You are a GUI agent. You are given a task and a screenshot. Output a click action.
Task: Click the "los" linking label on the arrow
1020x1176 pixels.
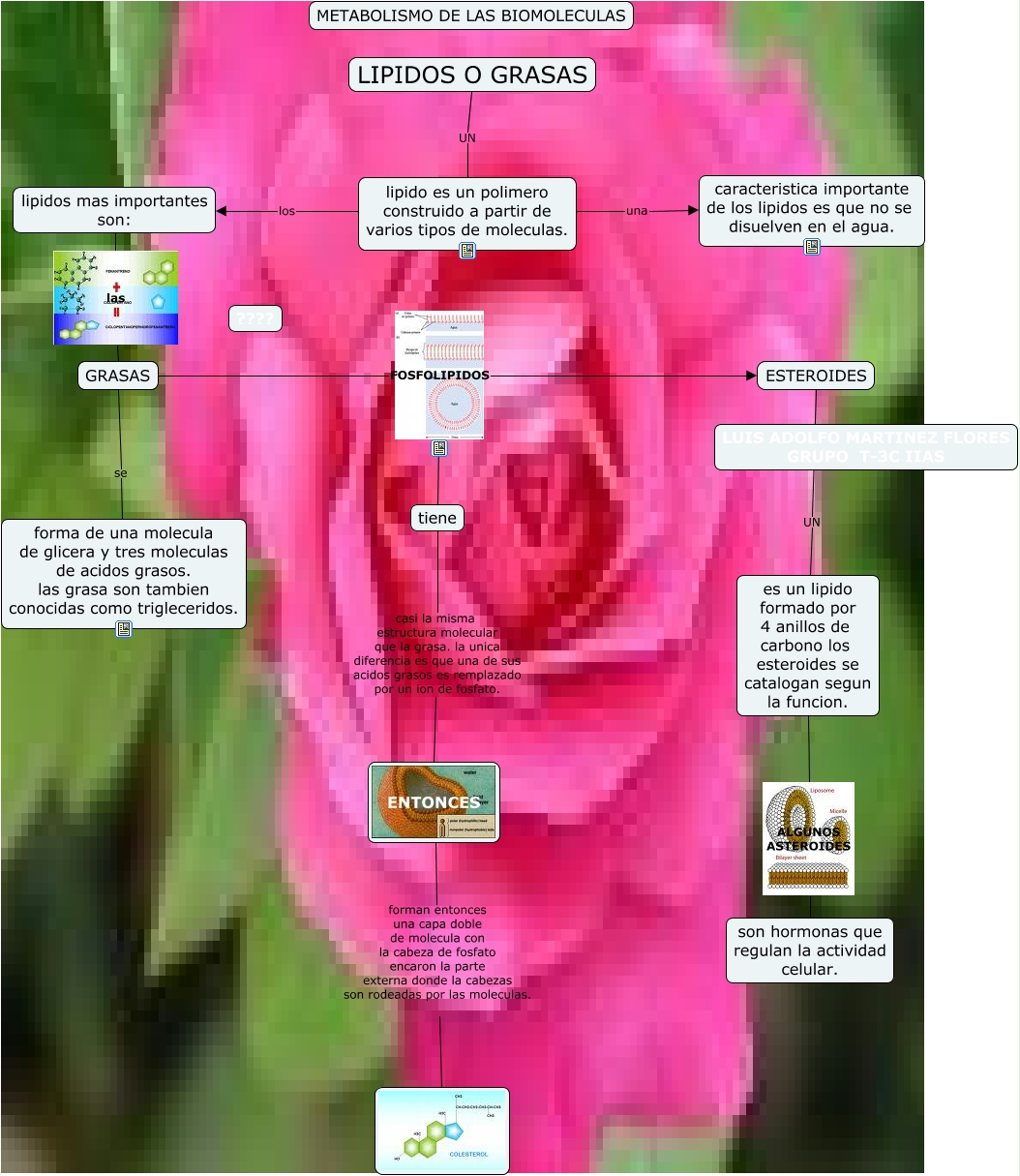286,211
